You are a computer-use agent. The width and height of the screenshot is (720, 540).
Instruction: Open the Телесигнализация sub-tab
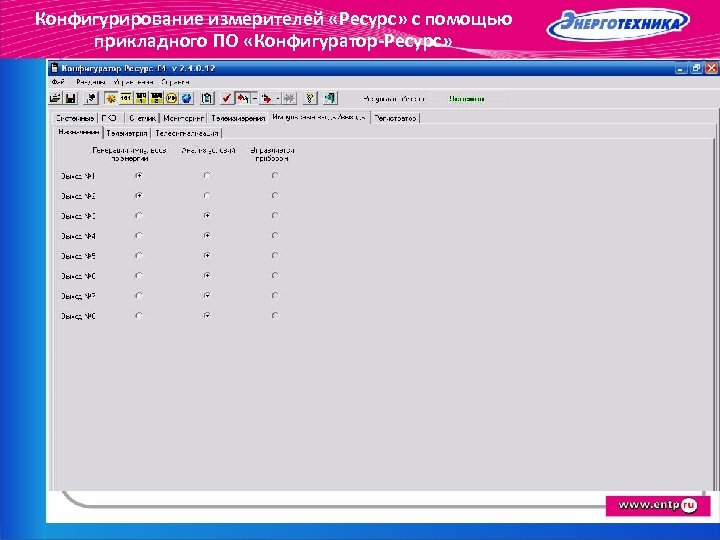coord(186,133)
